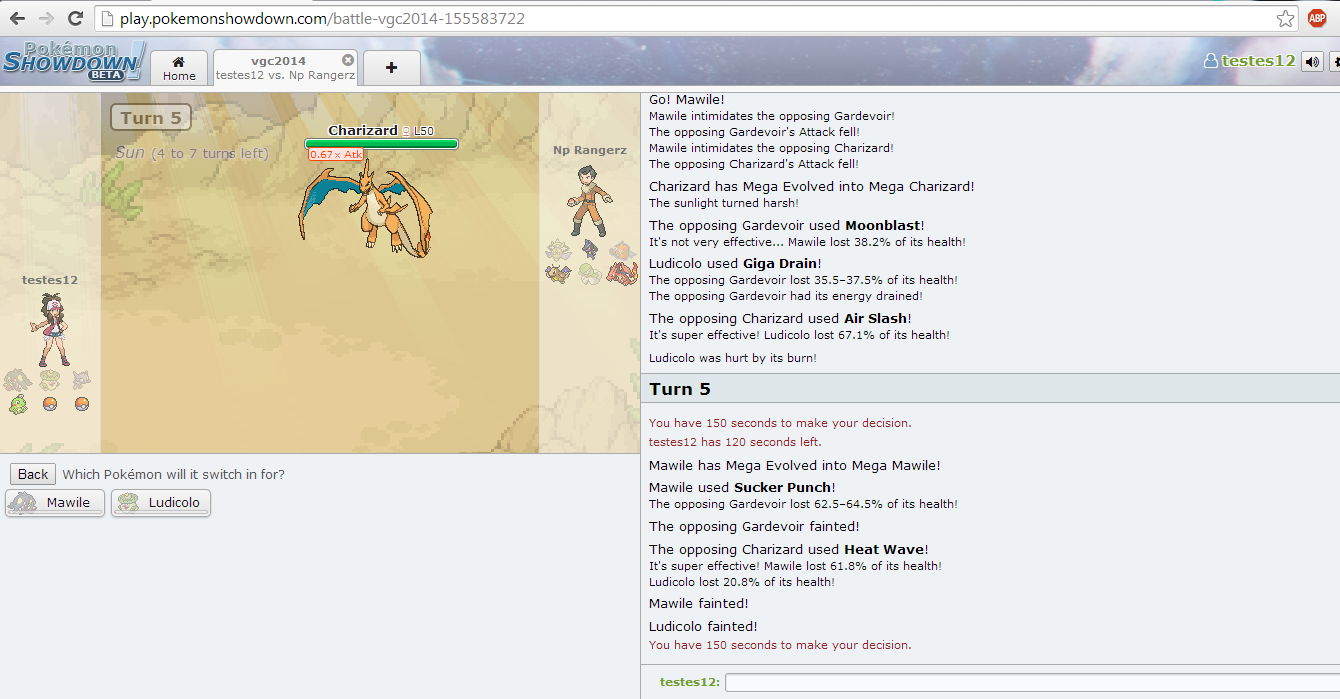Click the chat message input field
The image size is (1340, 699).
[1031, 682]
